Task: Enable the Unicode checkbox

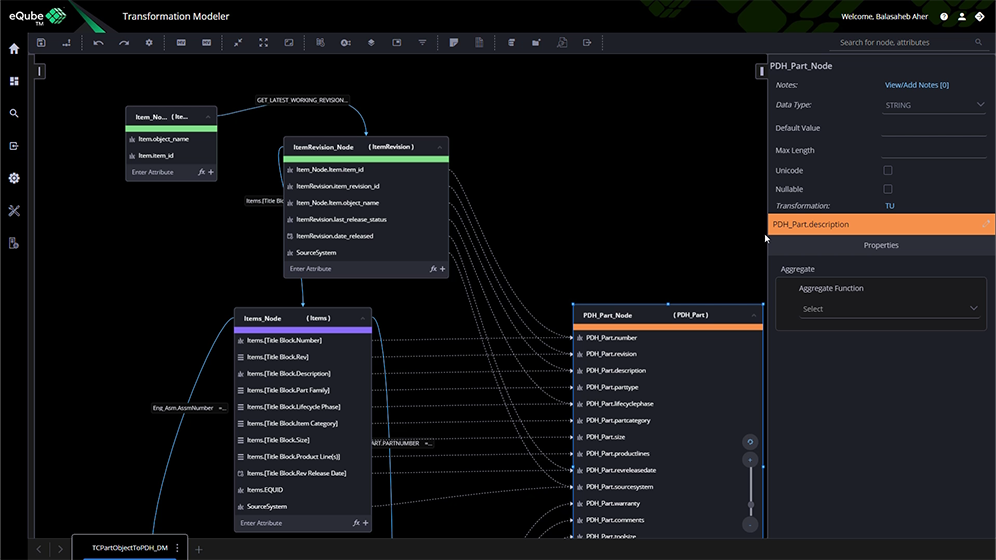Action: 887,171
